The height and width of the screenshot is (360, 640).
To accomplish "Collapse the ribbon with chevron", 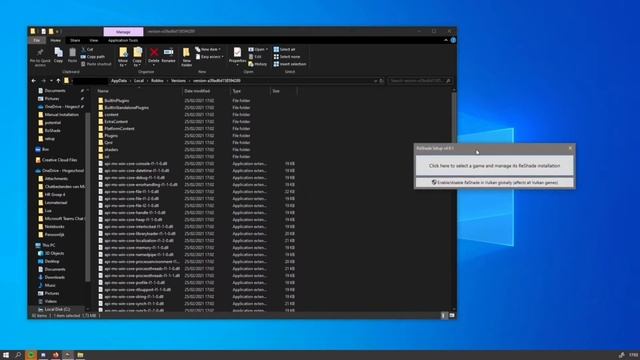I will (x=446, y=40).
